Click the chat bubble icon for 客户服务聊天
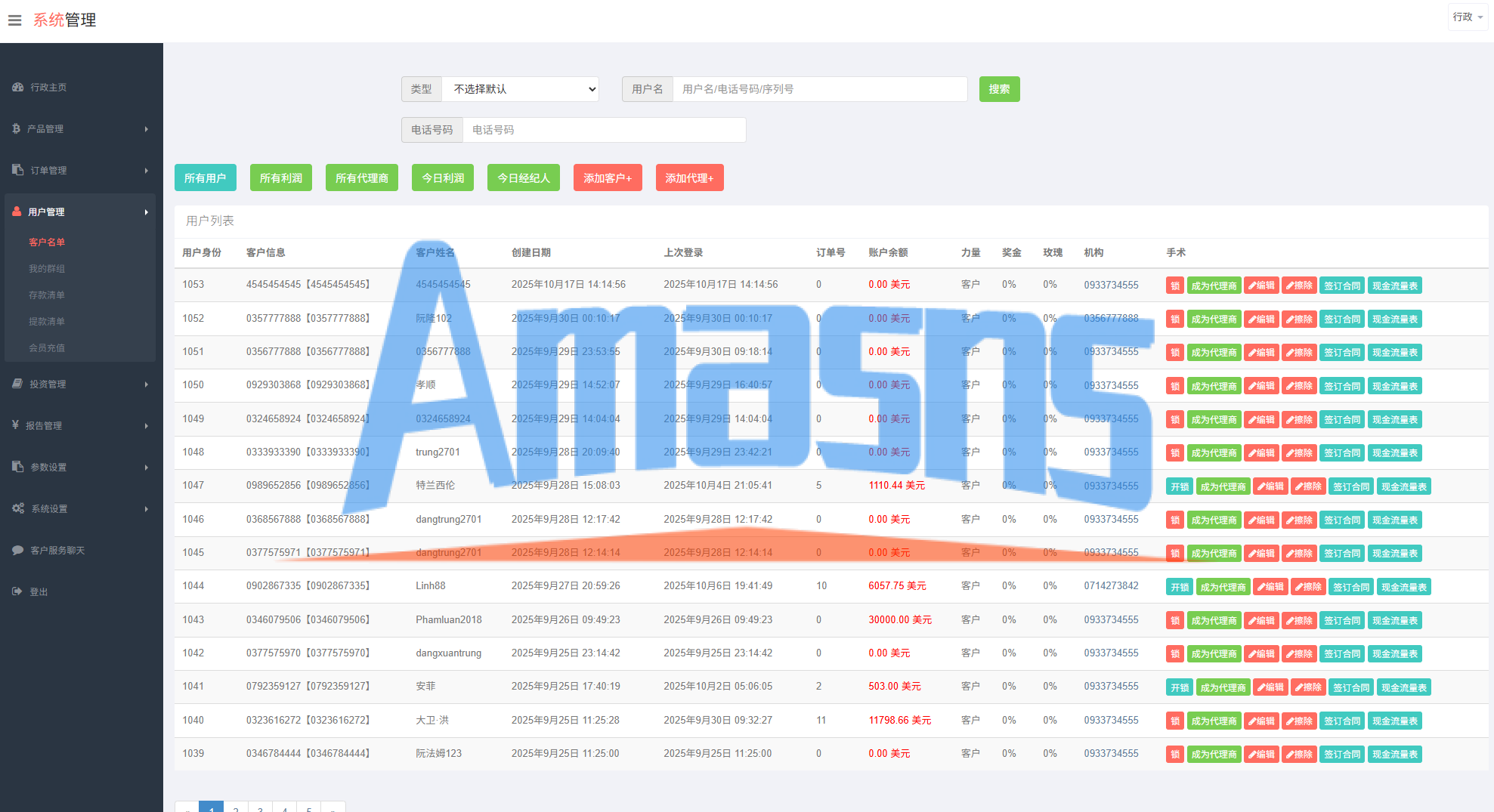 tap(17, 551)
